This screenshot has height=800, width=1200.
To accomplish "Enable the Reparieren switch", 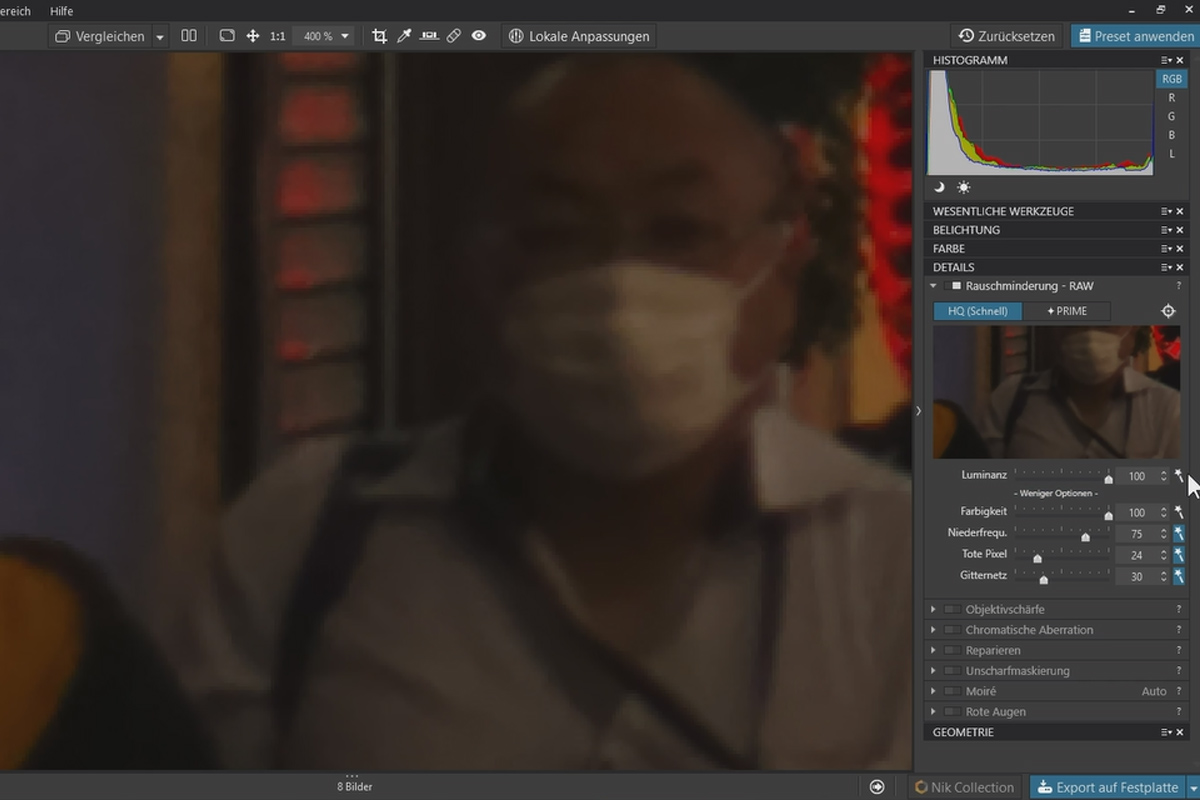I will [952, 650].
